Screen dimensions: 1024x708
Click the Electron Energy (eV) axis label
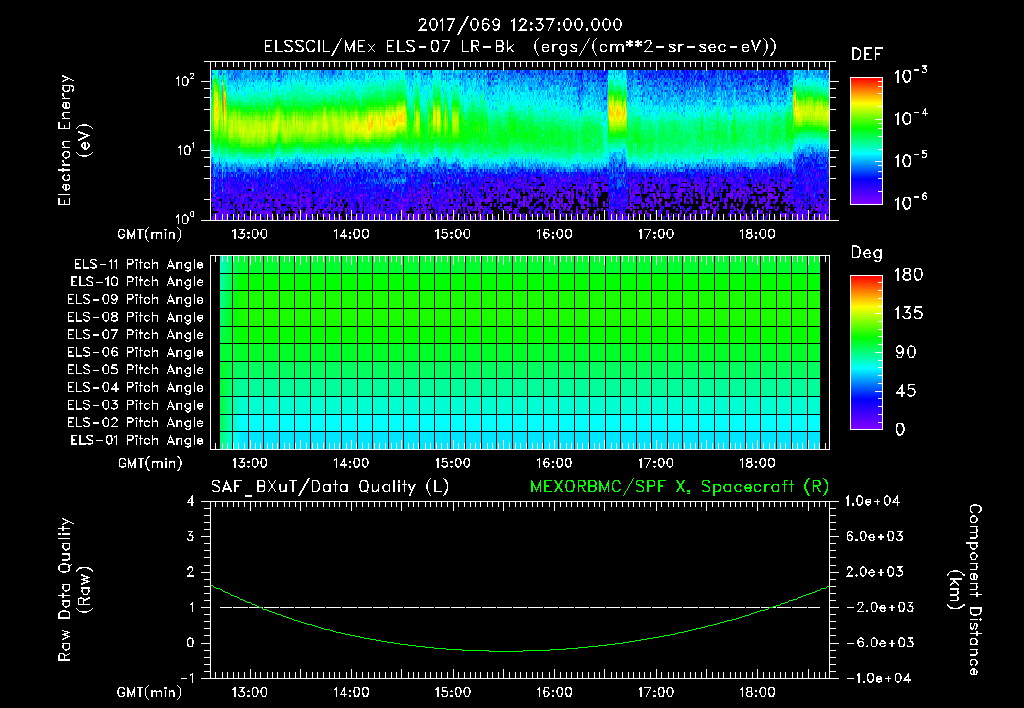(x=74, y=140)
